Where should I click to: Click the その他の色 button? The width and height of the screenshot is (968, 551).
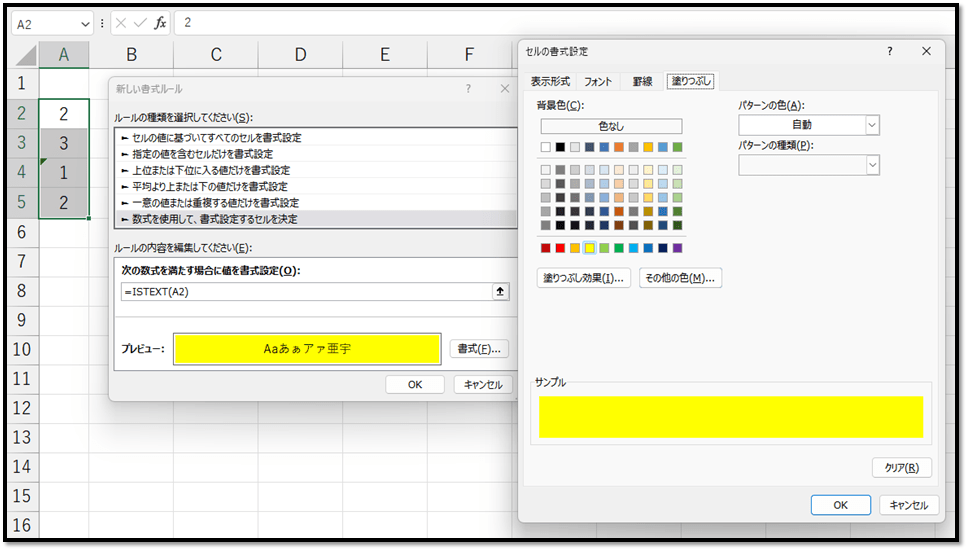point(680,278)
